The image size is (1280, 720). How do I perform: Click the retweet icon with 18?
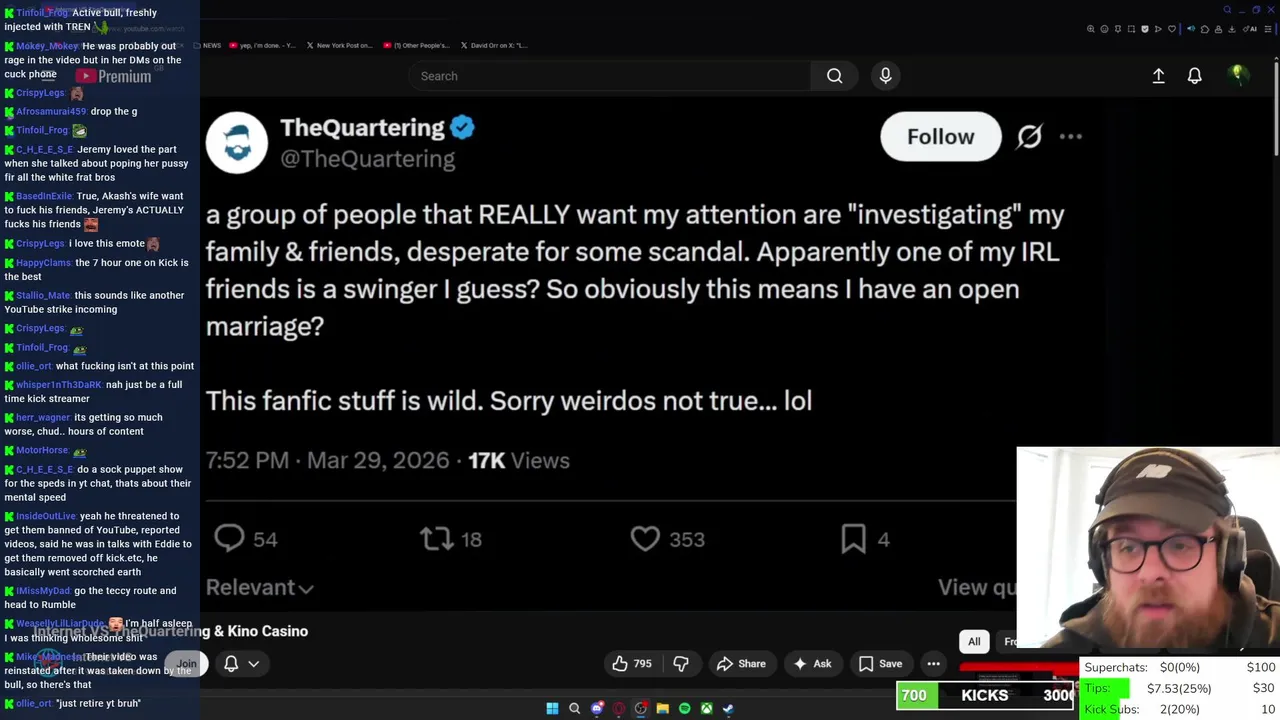pos(437,539)
